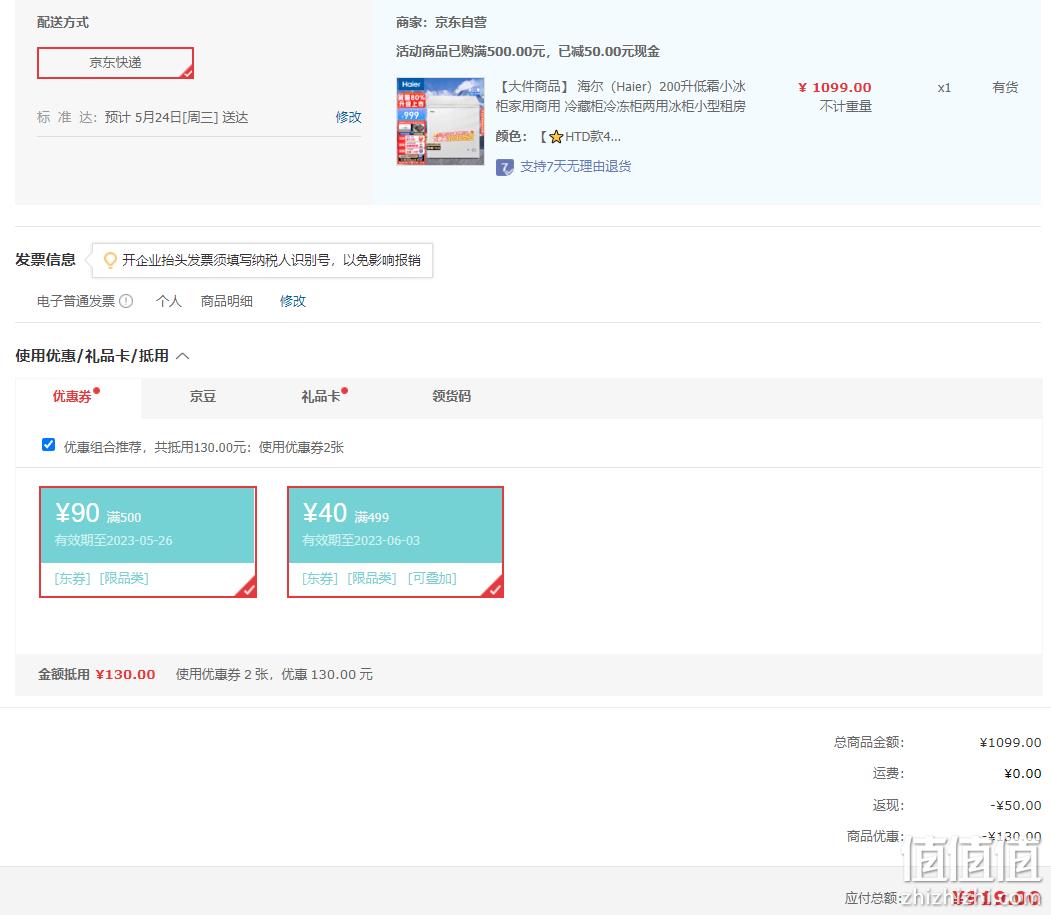This screenshot has width=1051, height=915.
Task: Click star icon in color option text
Action: pyautogui.click(x=556, y=137)
